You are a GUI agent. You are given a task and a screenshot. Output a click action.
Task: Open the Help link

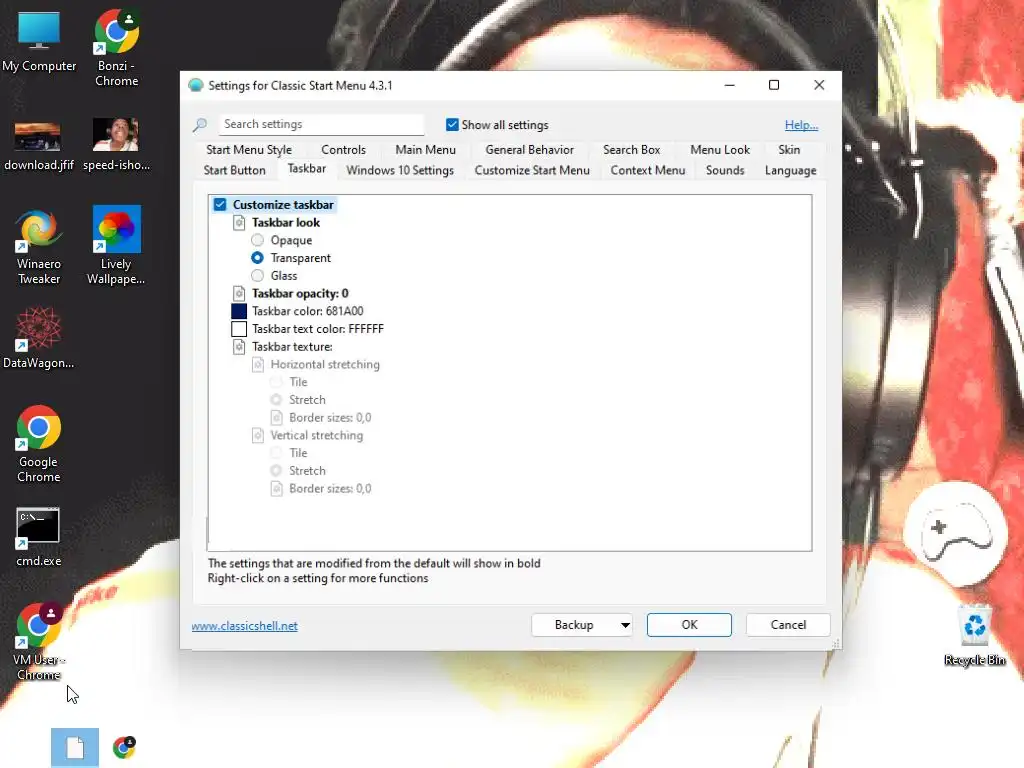801,125
